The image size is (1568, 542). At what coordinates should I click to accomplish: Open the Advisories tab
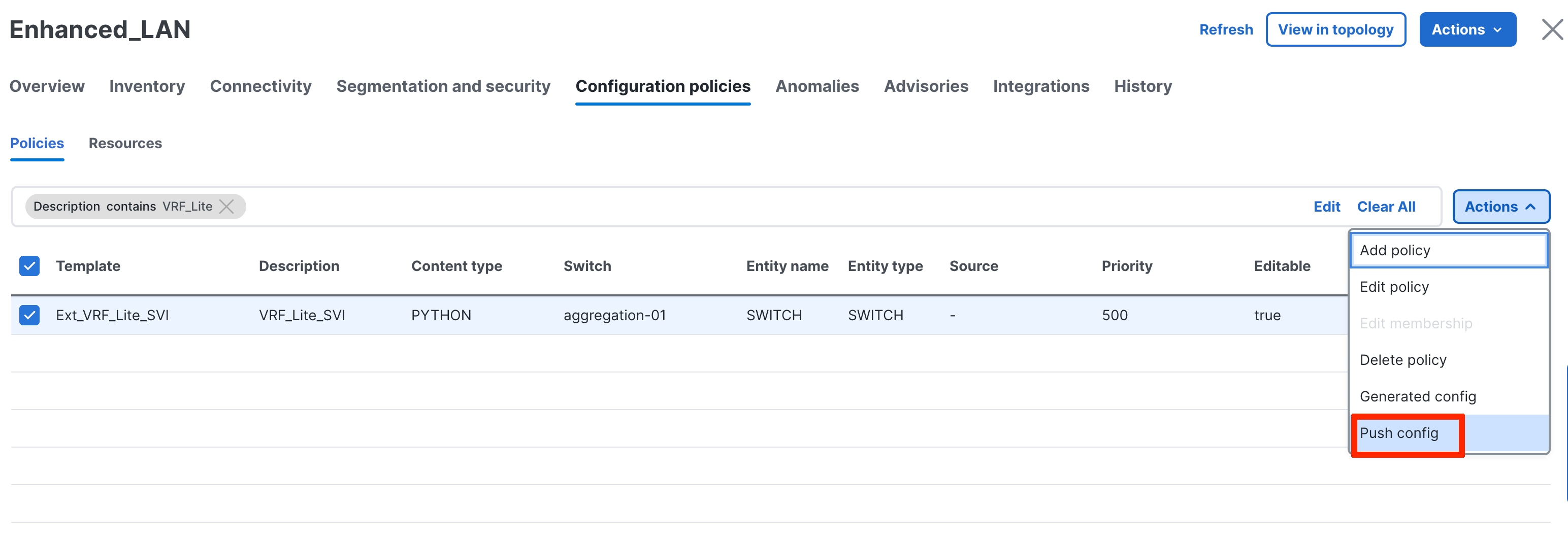[x=926, y=86]
